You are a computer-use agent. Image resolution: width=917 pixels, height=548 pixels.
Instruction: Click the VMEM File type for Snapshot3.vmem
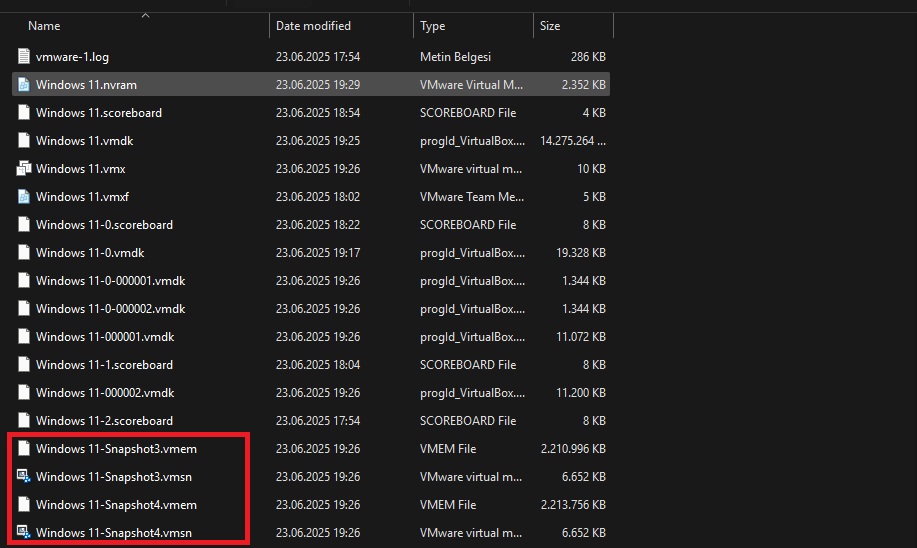pos(448,449)
